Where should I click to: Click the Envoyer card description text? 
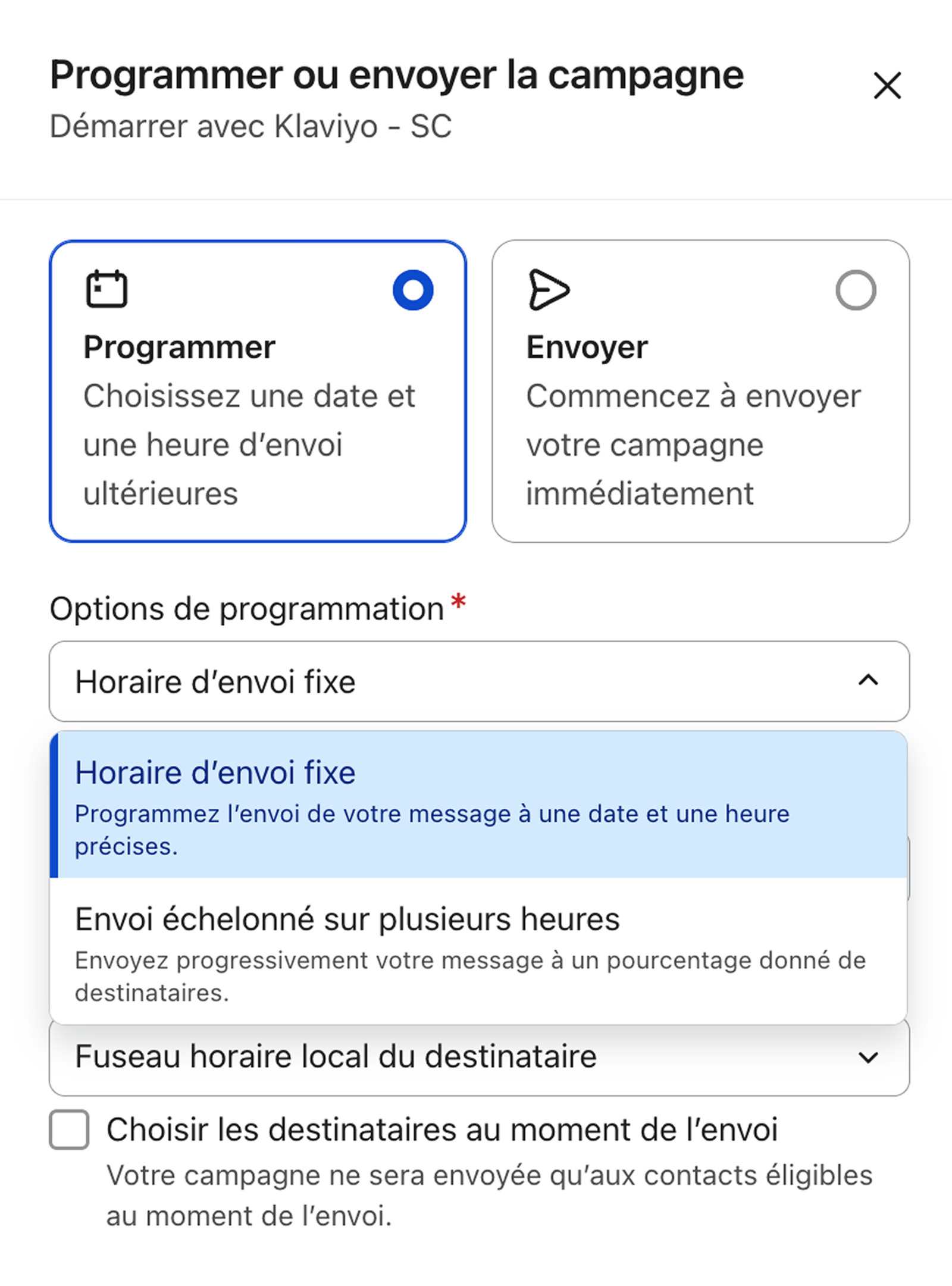click(693, 445)
